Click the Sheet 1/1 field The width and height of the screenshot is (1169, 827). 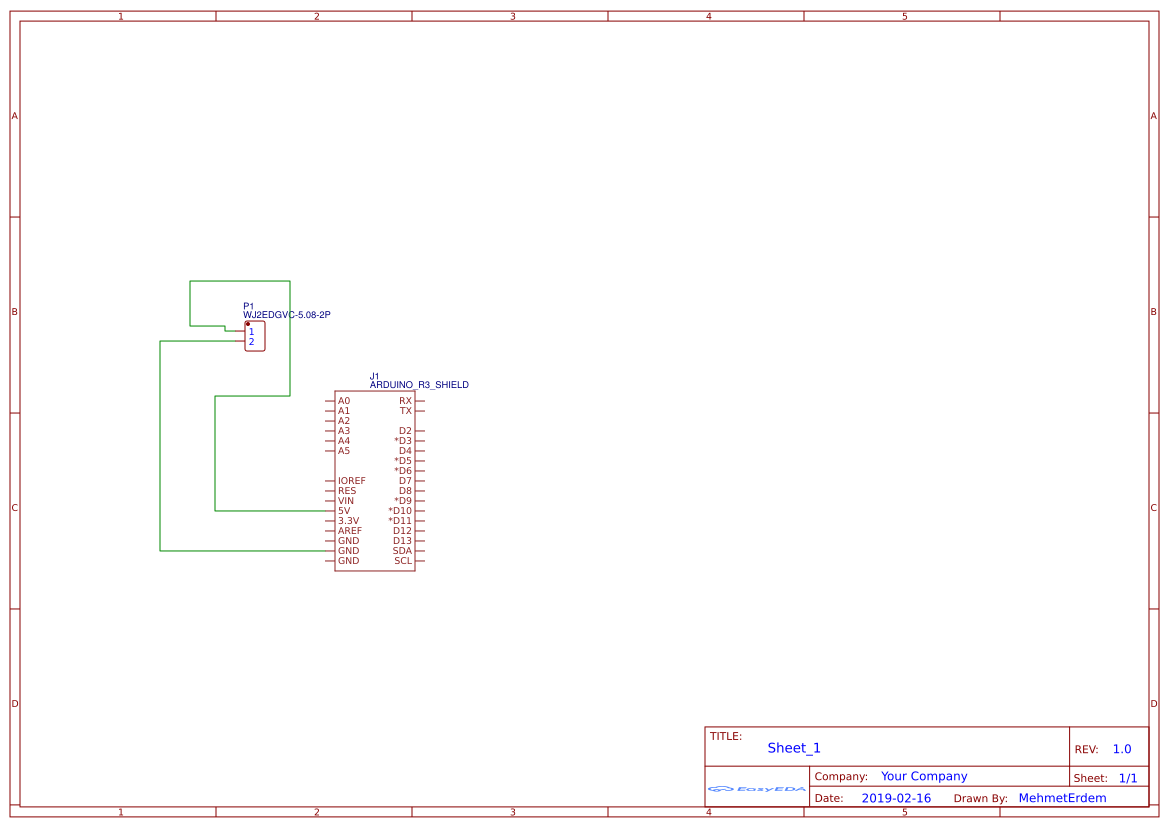click(1128, 777)
